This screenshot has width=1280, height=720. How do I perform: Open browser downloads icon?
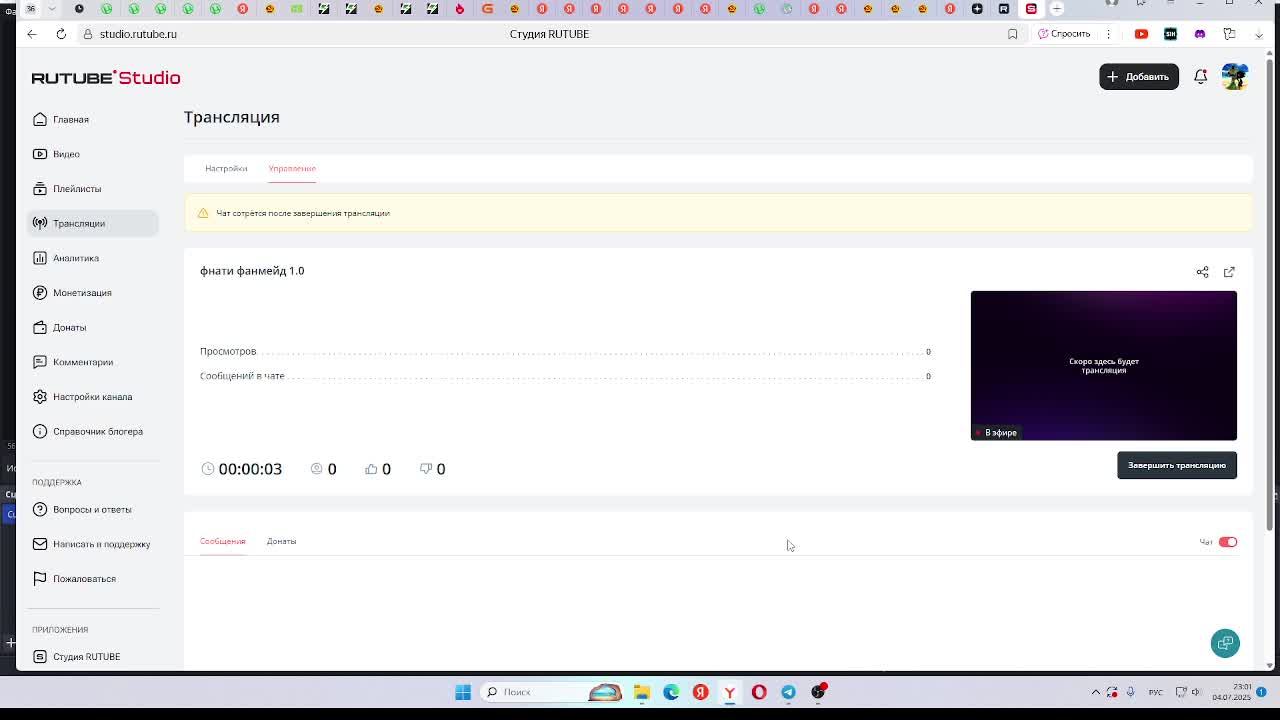click(x=1259, y=34)
